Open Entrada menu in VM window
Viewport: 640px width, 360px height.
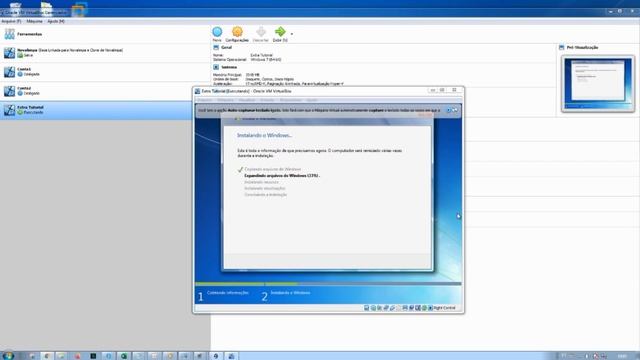pos(267,100)
